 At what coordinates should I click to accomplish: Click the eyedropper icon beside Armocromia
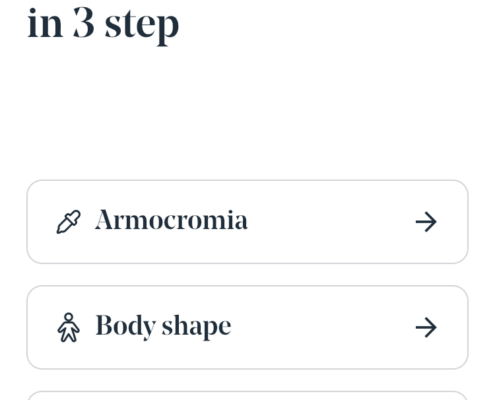[68, 222]
